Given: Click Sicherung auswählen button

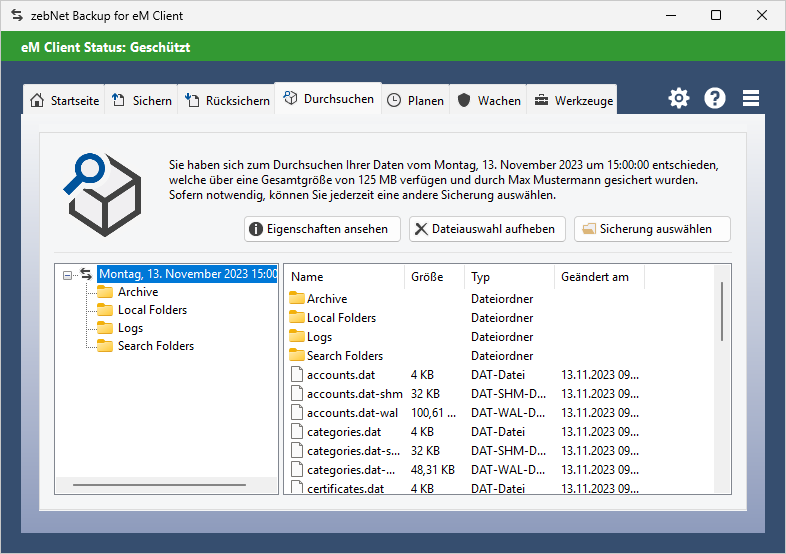Looking at the screenshot, I should point(652,229).
